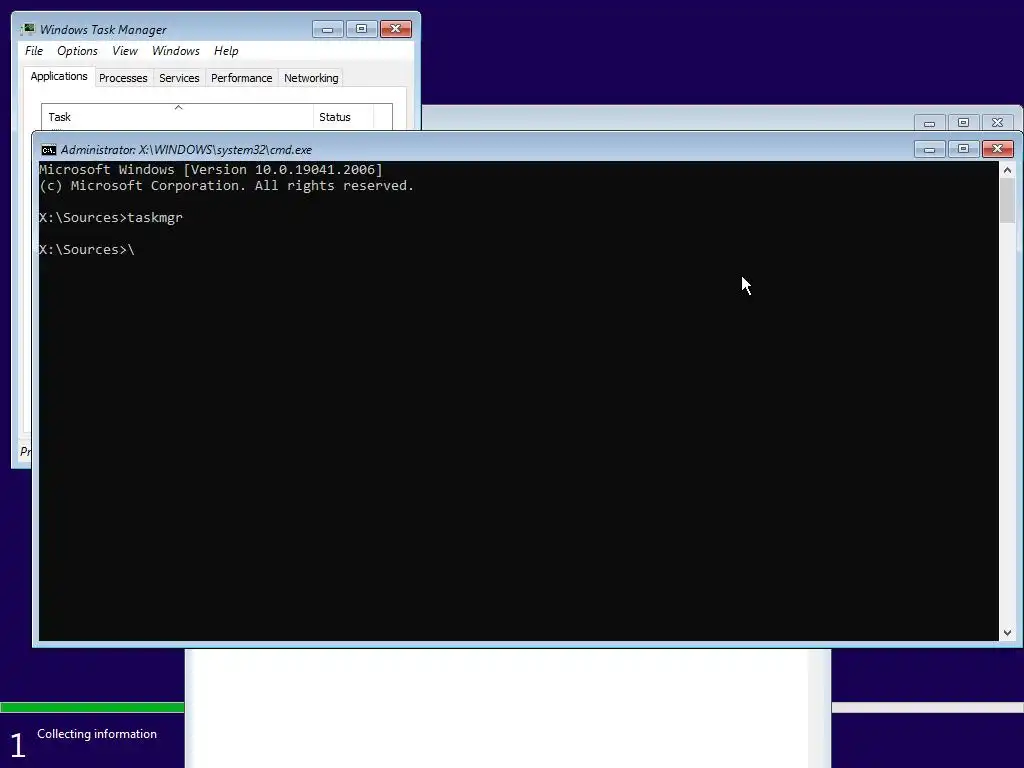Click the green setup progress bar
Screen dimensions: 1024x768
click(92, 707)
